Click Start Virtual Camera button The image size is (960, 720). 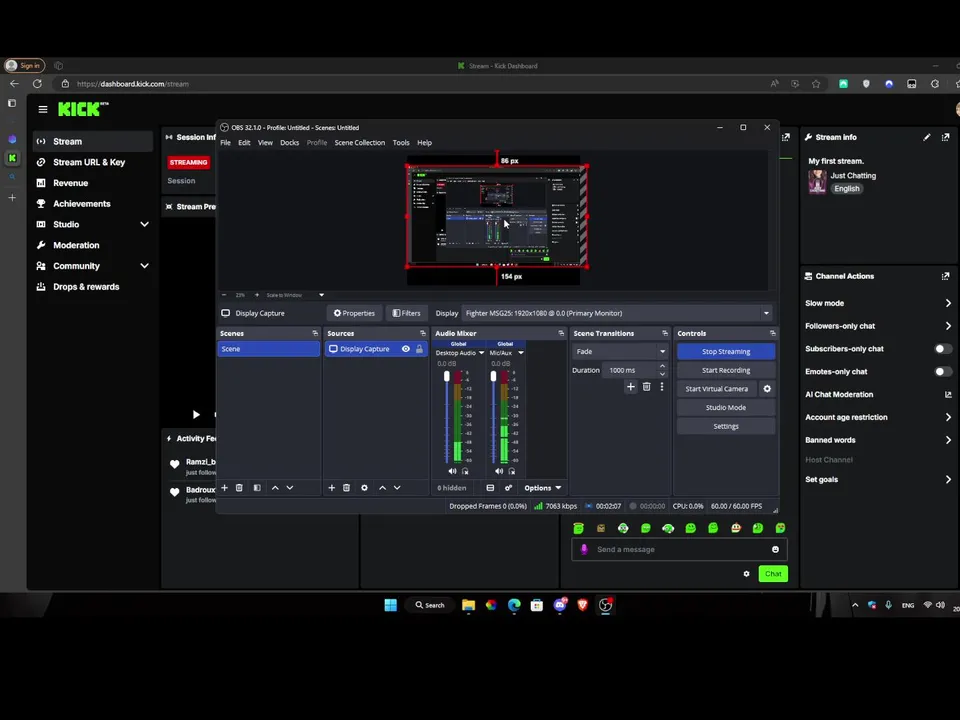[x=716, y=389]
